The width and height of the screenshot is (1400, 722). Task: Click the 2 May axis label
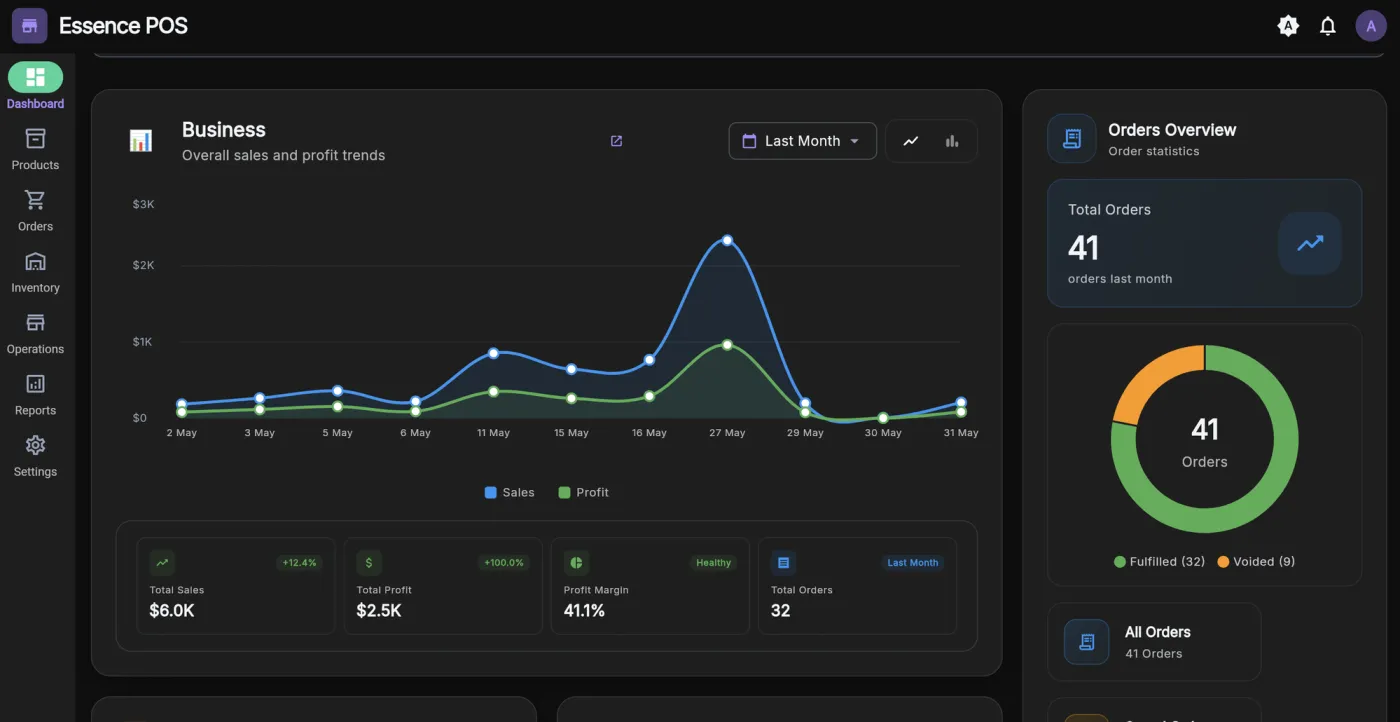click(181, 433)
